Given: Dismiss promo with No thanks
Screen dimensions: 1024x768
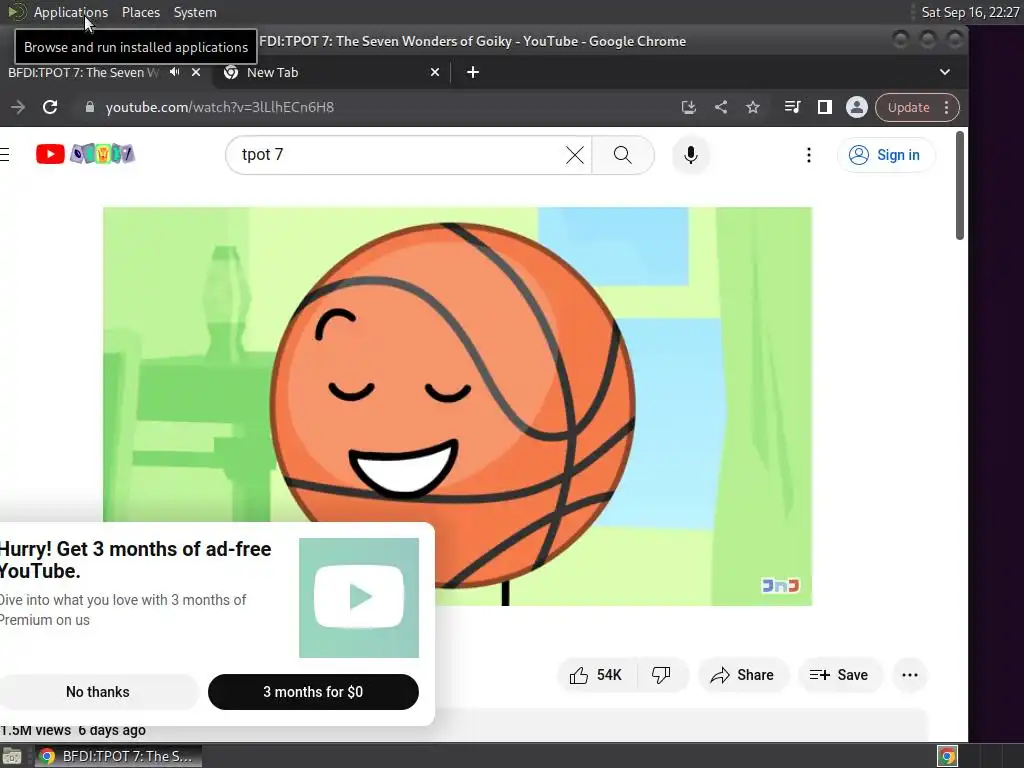Looking at the screenshot, I should tap(97, 692).
